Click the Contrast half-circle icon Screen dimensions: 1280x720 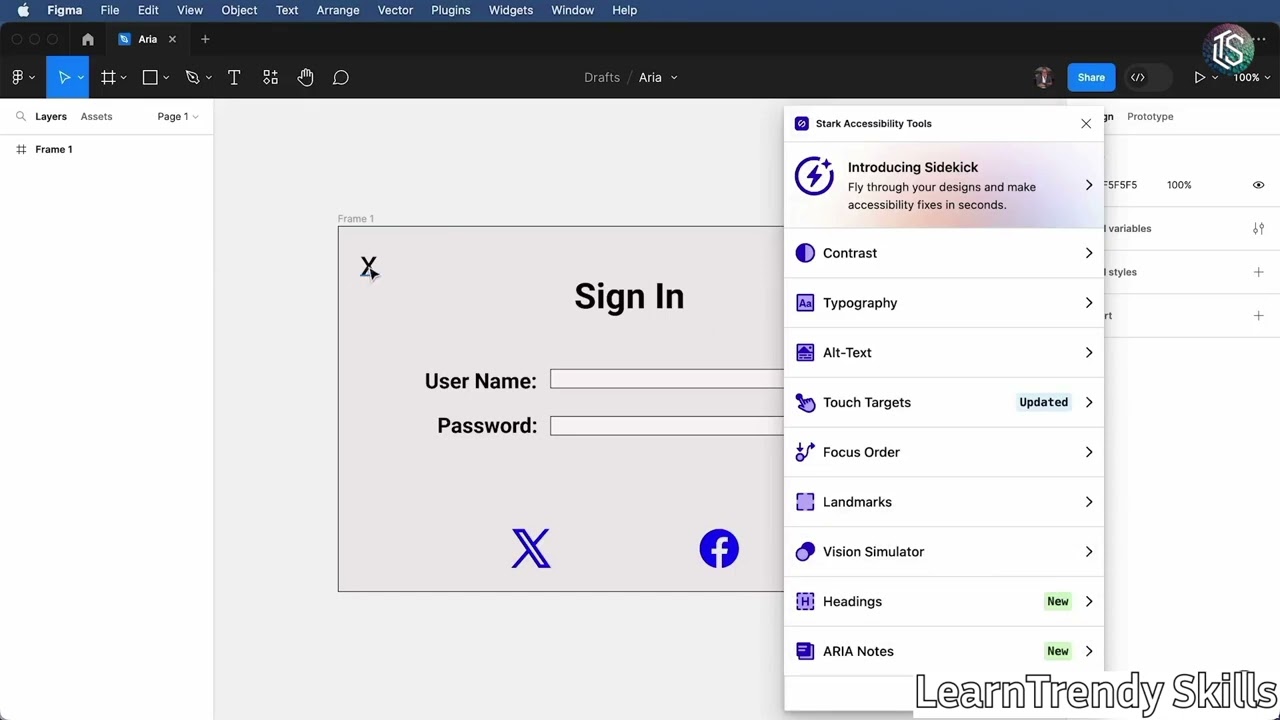point(805,253)
